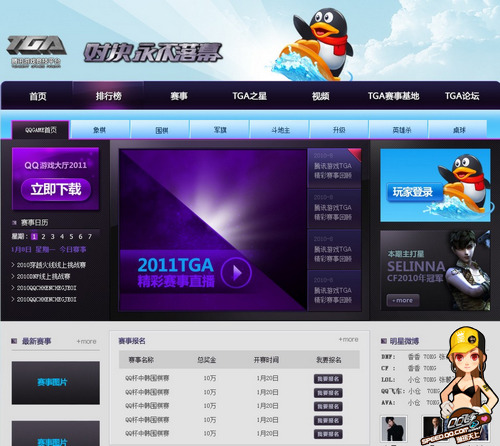
Task: Select the 军旗 tab
Action: (220, 130)
